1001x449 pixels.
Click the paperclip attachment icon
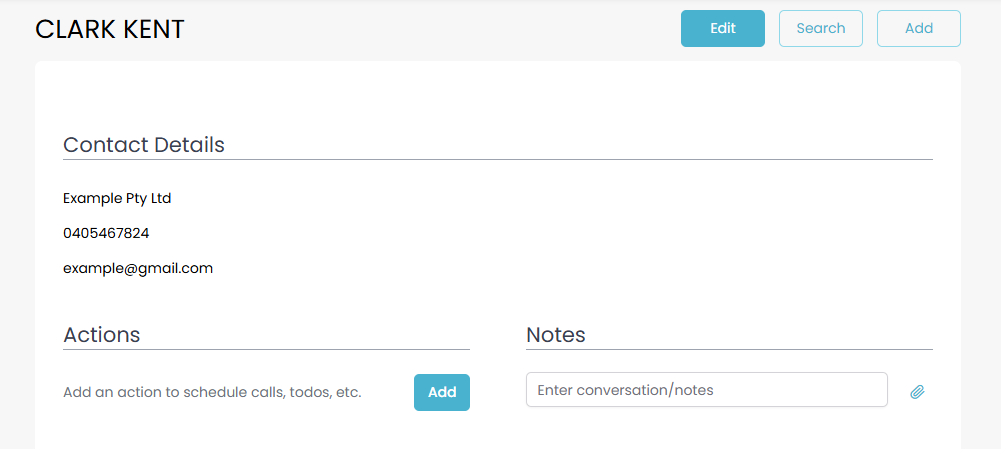pos(917,392)
